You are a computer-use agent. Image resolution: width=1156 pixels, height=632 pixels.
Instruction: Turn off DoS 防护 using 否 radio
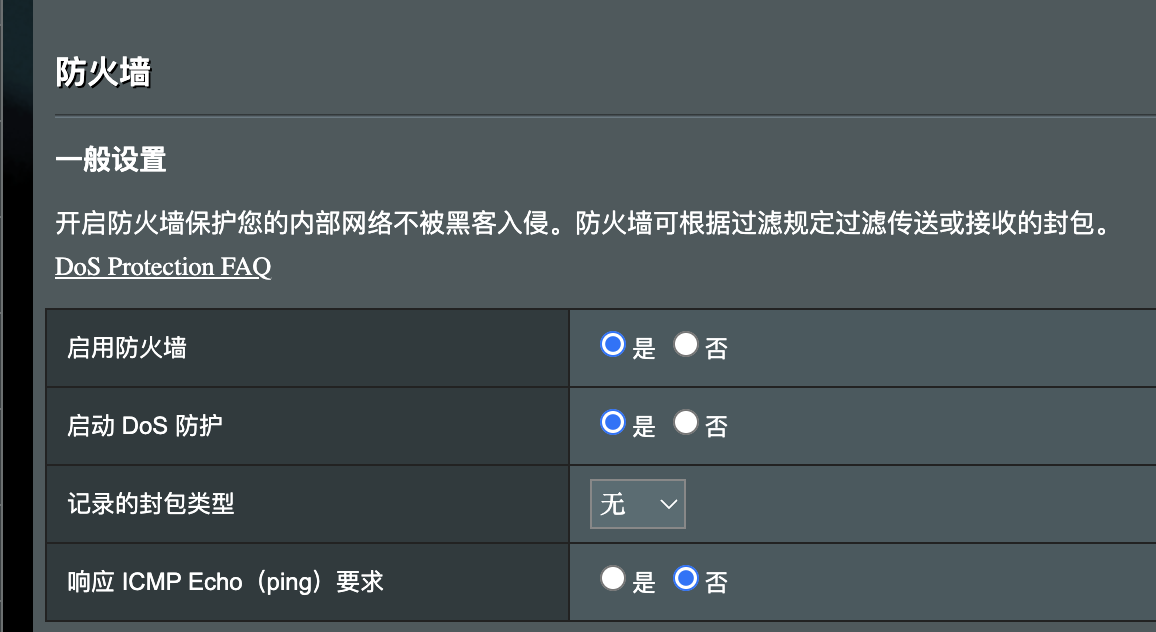click(x=685, y=423)
